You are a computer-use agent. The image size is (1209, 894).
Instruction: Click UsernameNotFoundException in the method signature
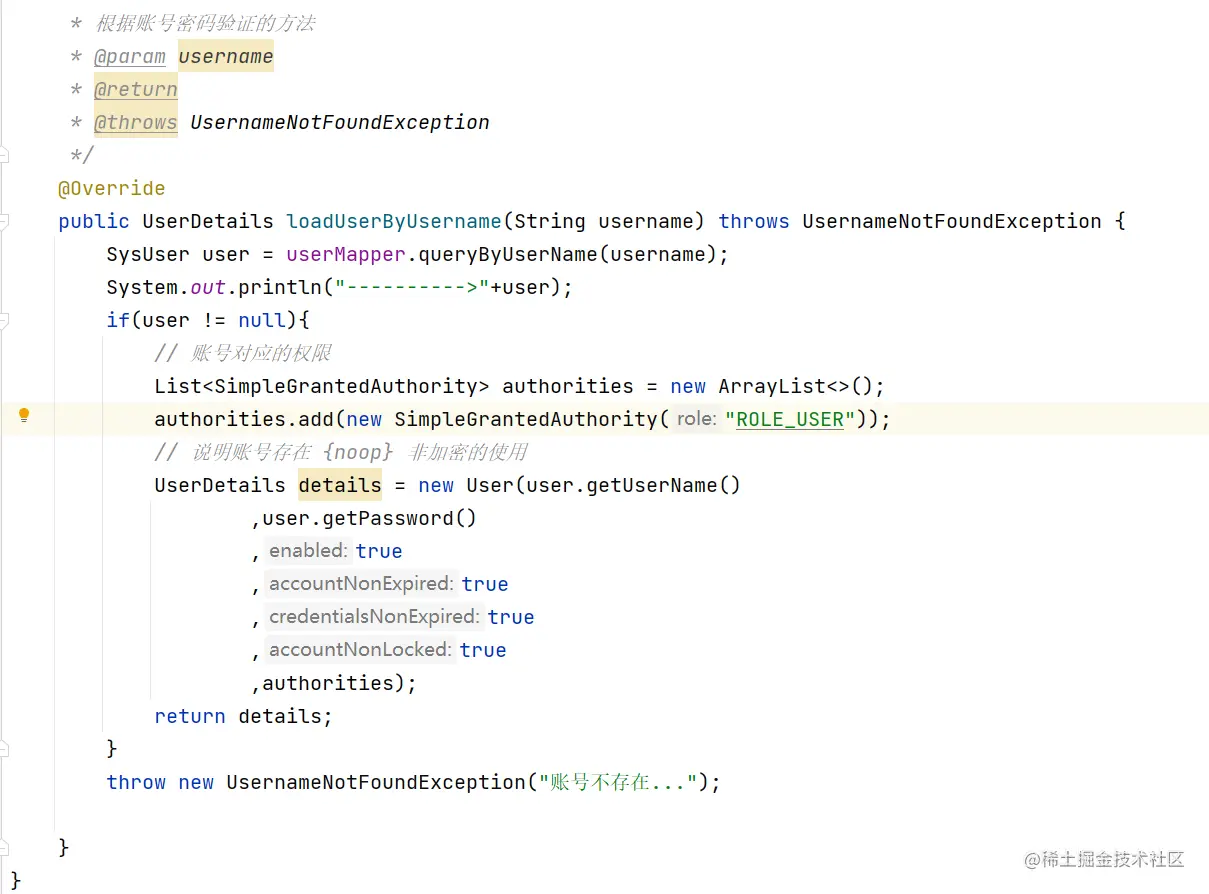point(952,221)
